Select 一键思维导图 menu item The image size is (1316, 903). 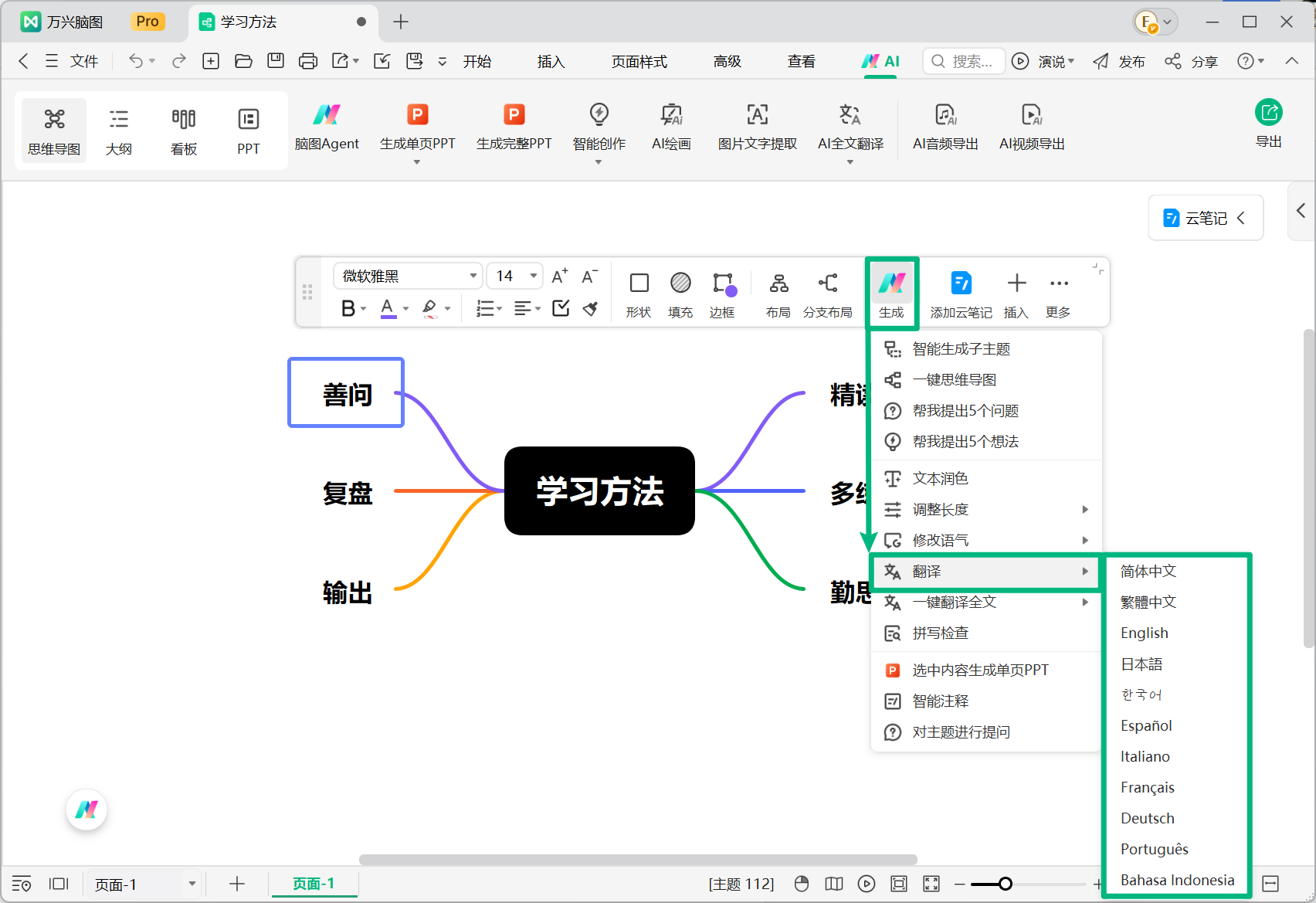pyautogui.click(x=986, y=379)
